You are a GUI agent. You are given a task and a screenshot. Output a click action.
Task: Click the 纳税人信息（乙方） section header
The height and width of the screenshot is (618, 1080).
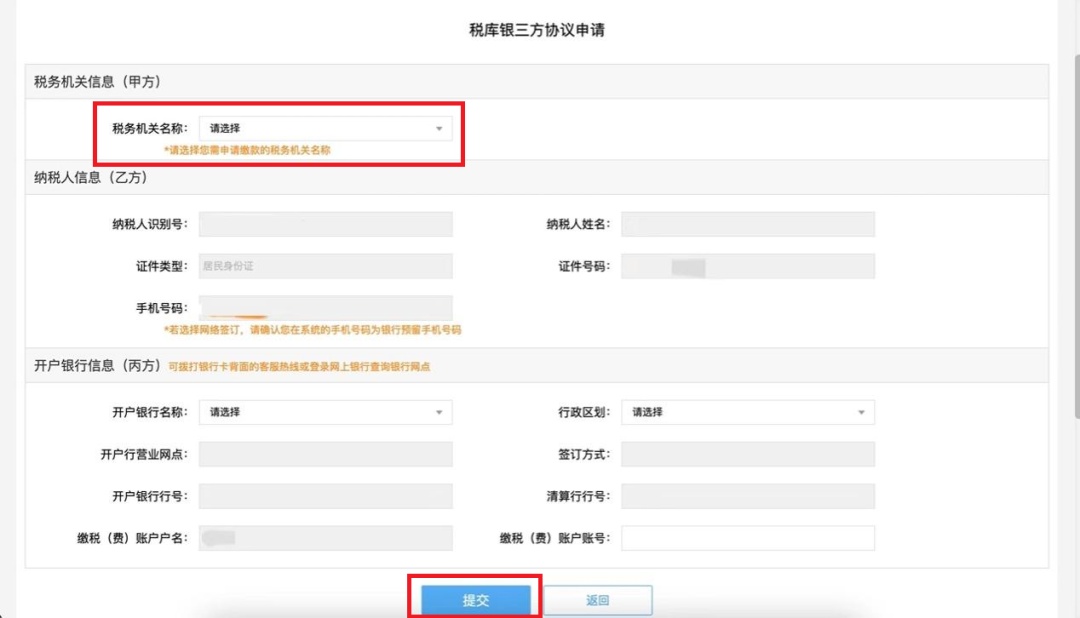point(91,177)
